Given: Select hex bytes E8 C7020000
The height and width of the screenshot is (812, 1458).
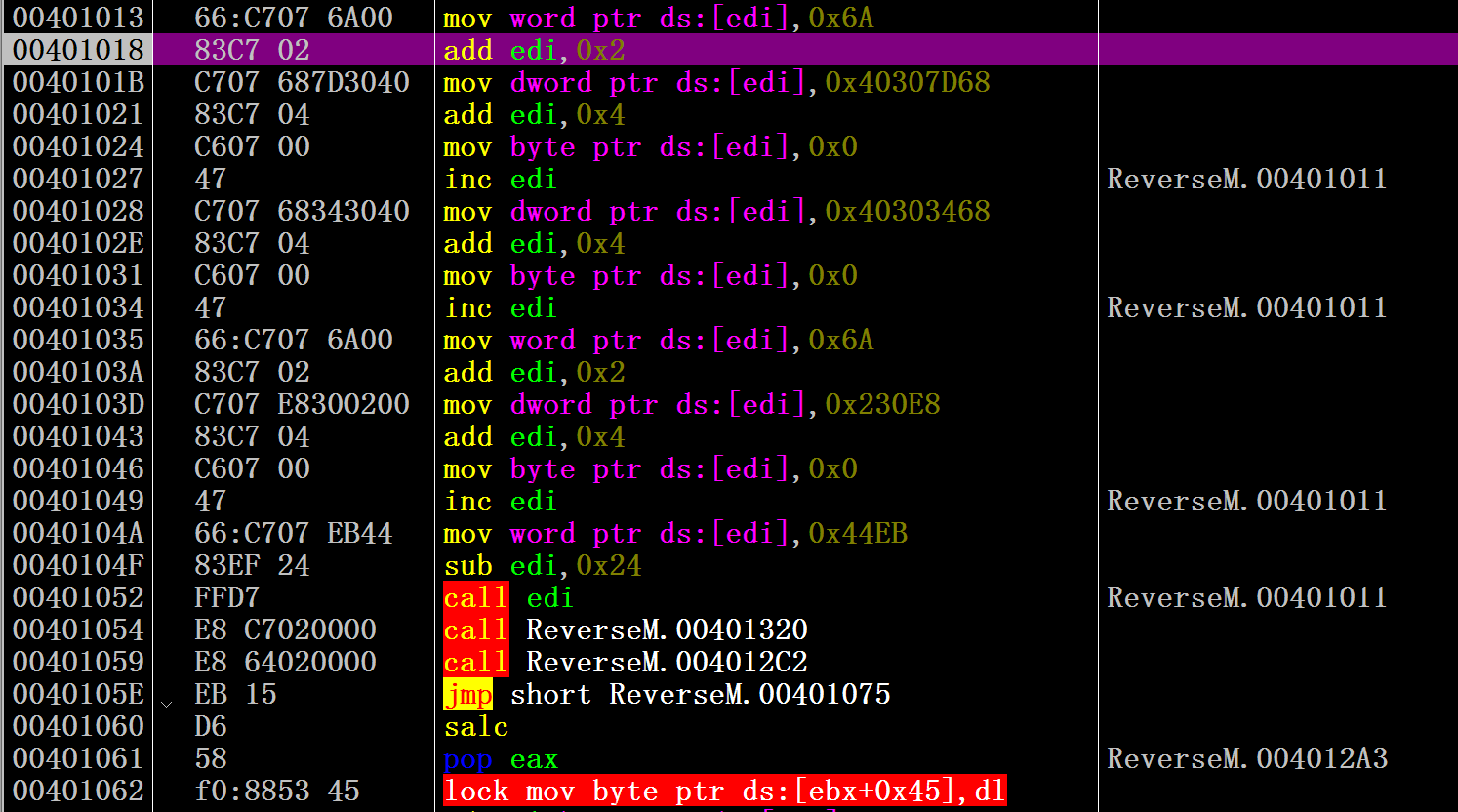Looking at the screenshot, I should click(285, 629).
